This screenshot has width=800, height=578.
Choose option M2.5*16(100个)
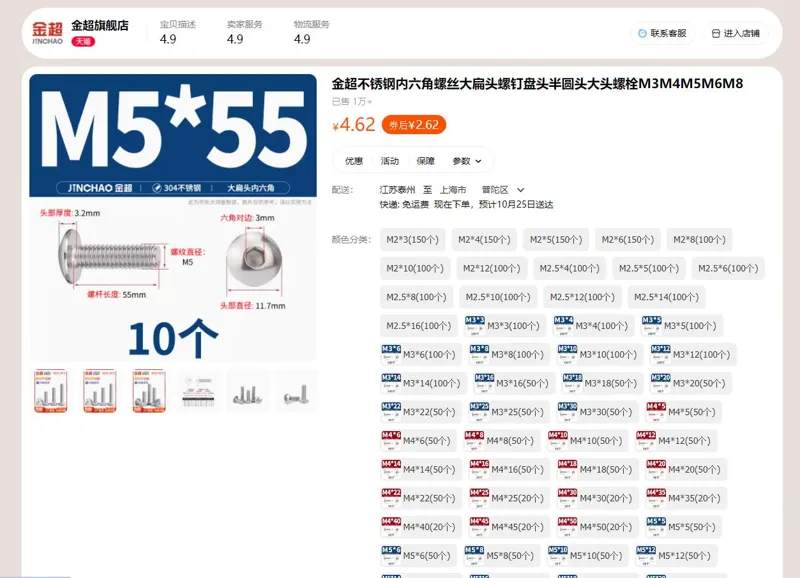click(418, 325)
